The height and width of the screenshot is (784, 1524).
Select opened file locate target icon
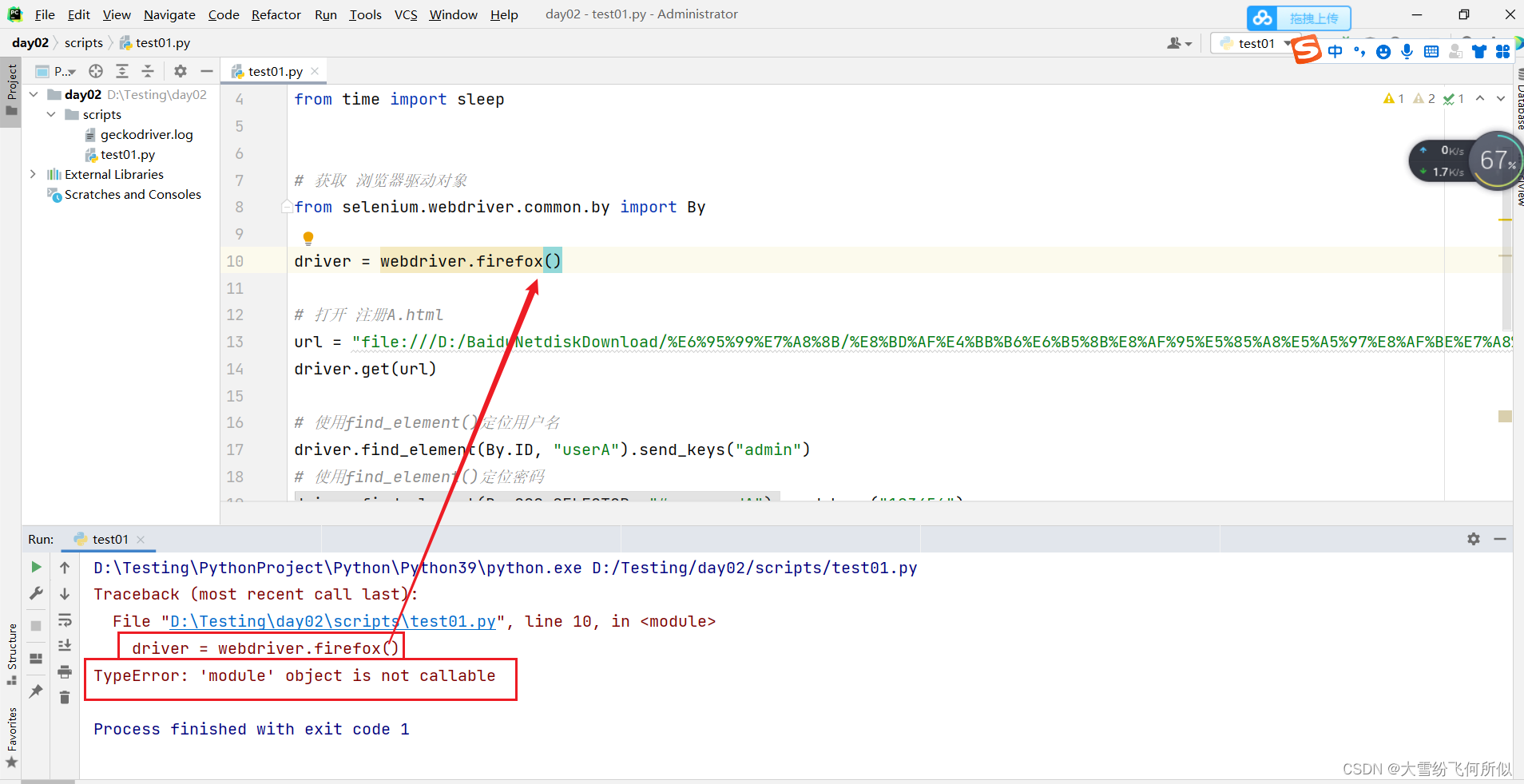coord(96,71)
